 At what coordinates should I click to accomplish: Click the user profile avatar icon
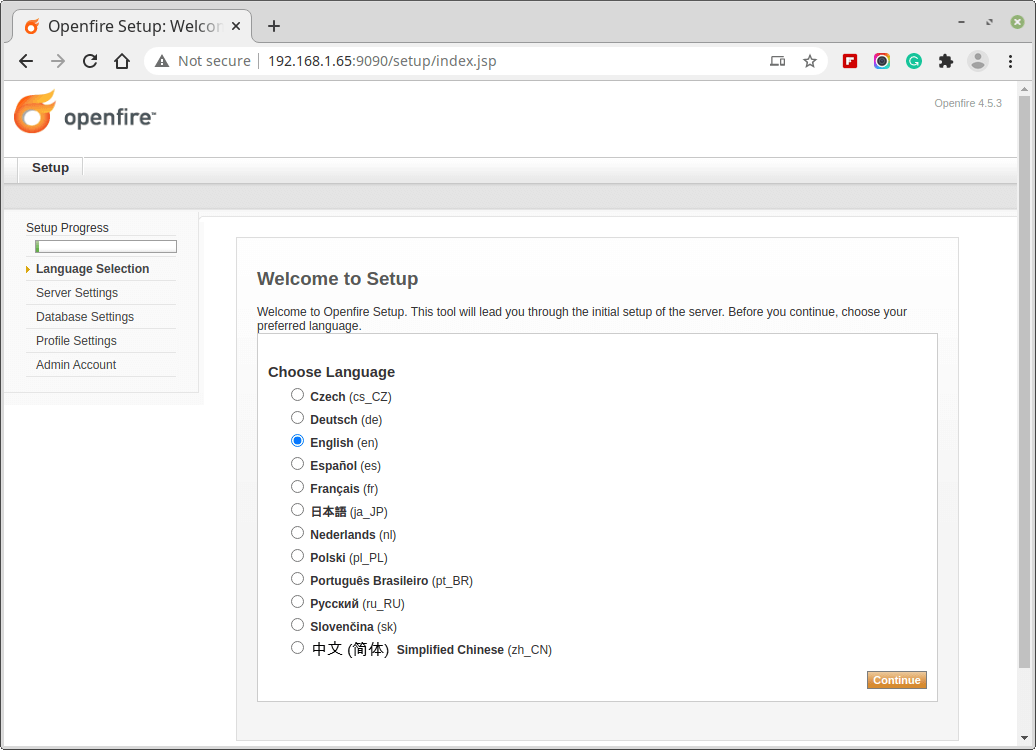(978, 61)
